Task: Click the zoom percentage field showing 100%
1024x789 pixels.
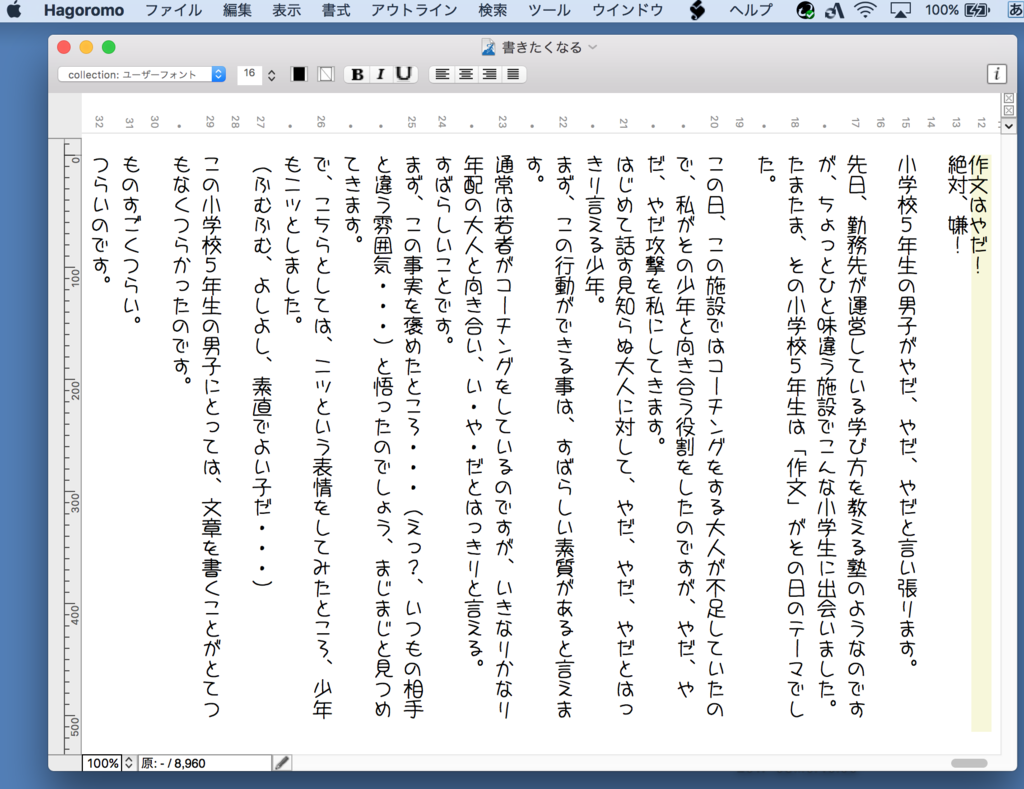Action: point(103,763)
